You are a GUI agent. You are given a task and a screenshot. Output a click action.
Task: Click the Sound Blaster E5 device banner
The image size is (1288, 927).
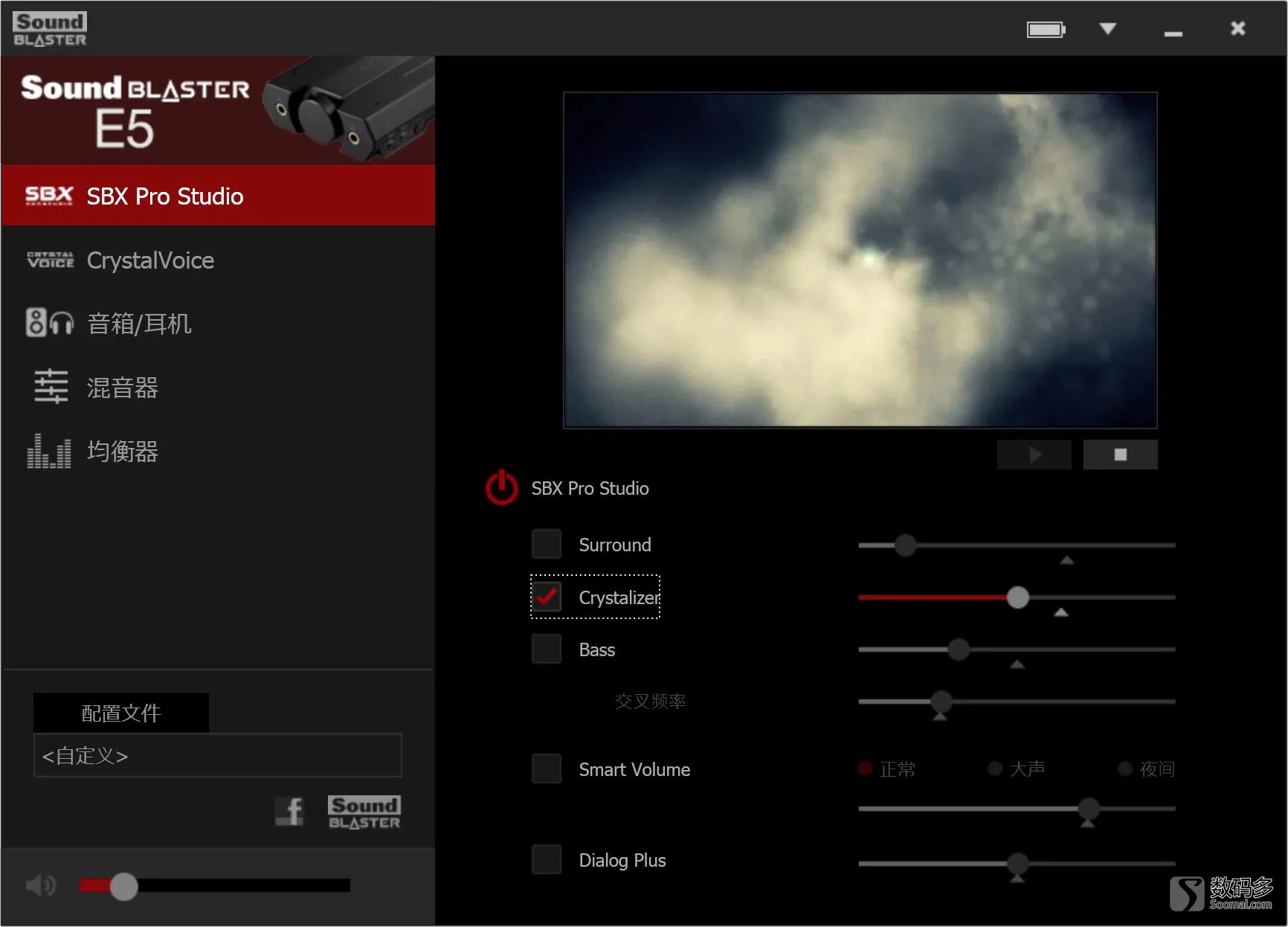[x=218, y=109]
